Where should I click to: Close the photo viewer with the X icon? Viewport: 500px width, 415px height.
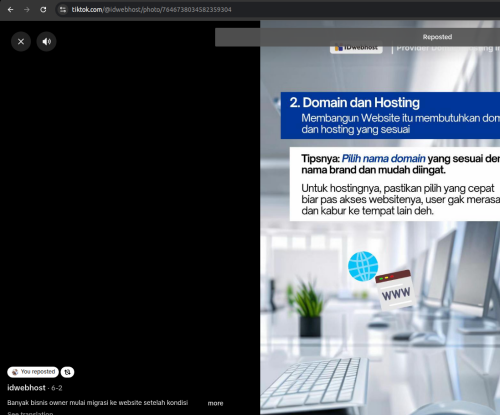tap(21, 42)
